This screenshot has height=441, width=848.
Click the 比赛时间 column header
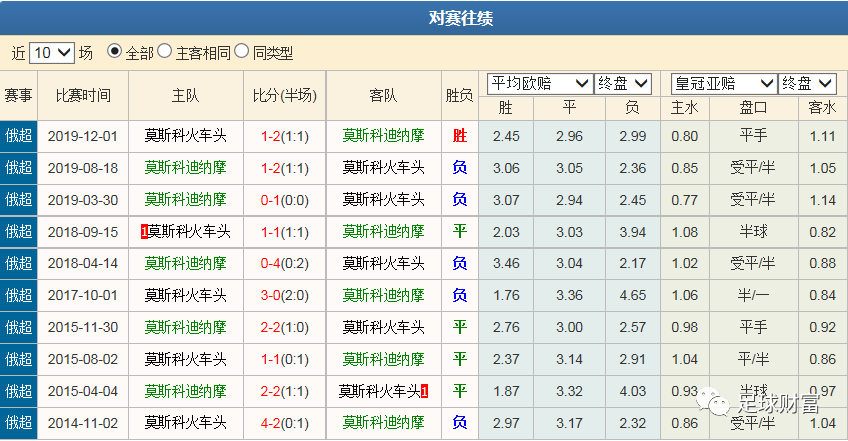click(83, 96)
